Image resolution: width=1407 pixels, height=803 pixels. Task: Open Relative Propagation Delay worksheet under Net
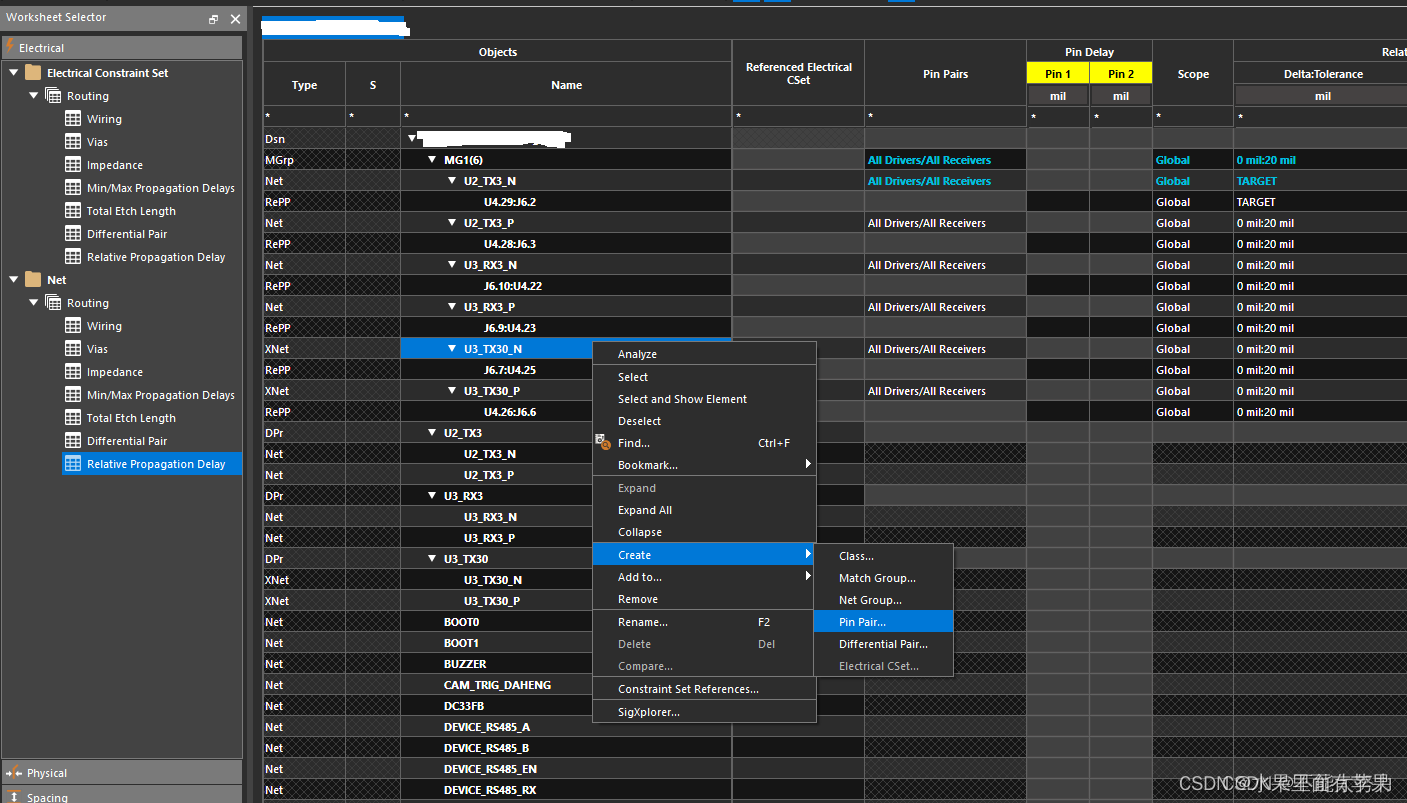pos(155,464)
